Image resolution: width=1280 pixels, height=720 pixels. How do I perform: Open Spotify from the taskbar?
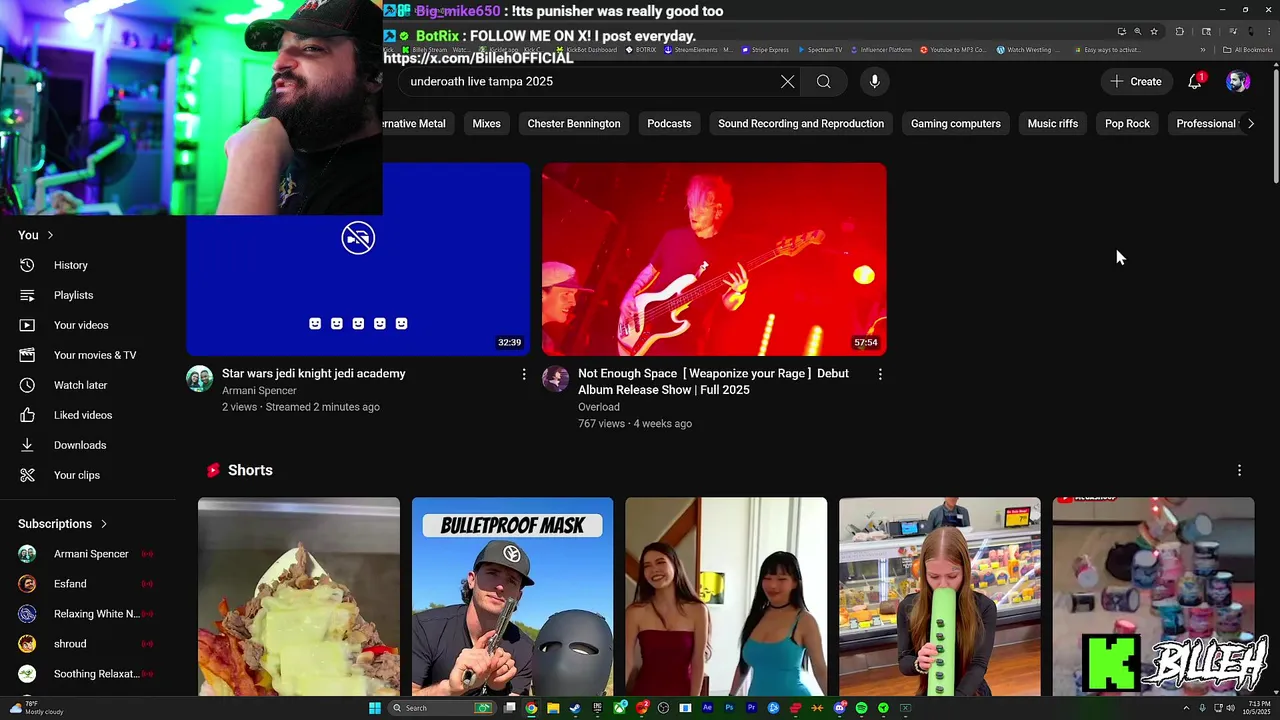click(861, 708)
